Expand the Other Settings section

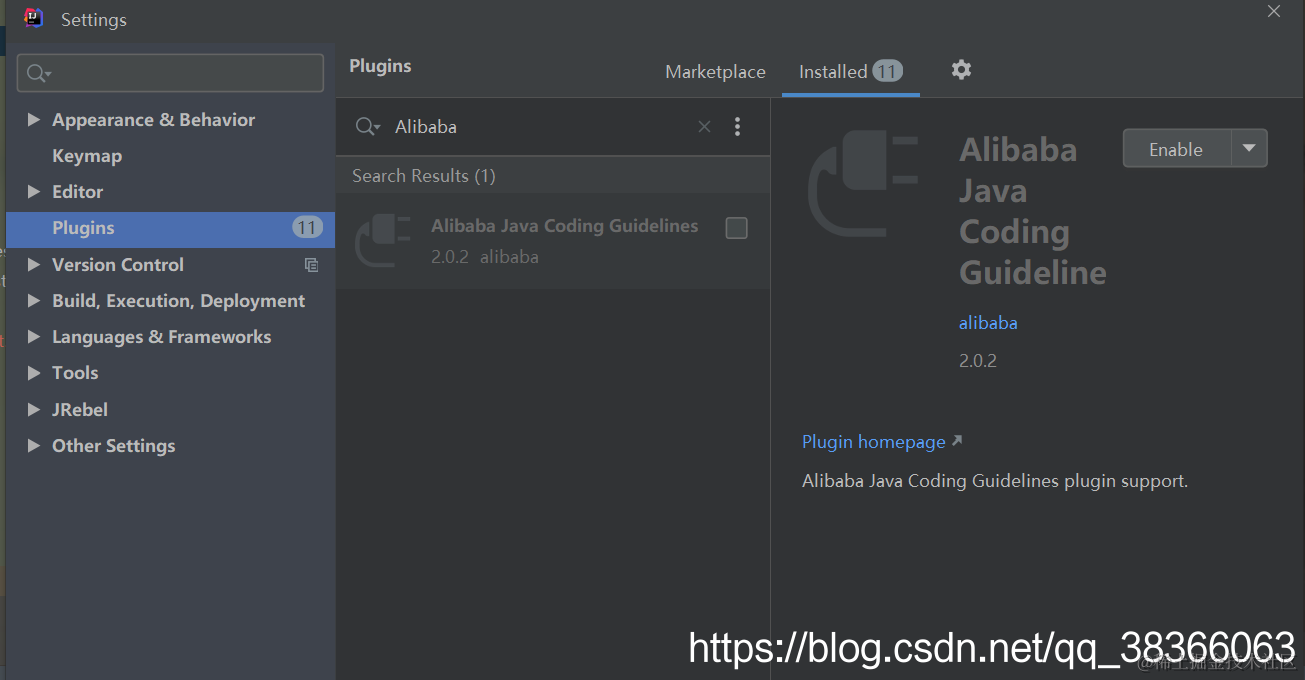click(34, 446)
